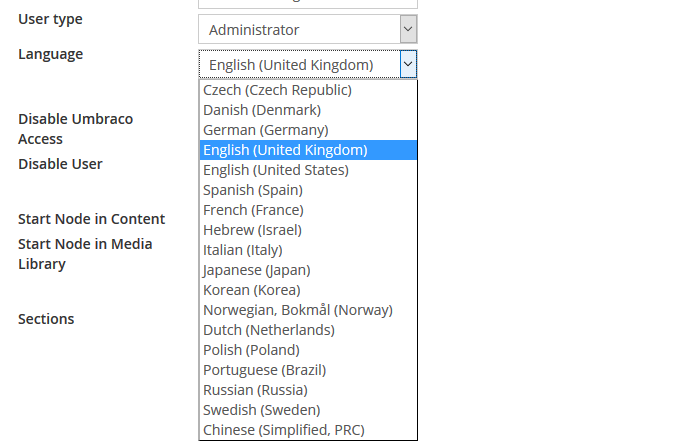
Task: Select Italian (Italy) option
Action: pyautogui.click(x=242, y=250)
